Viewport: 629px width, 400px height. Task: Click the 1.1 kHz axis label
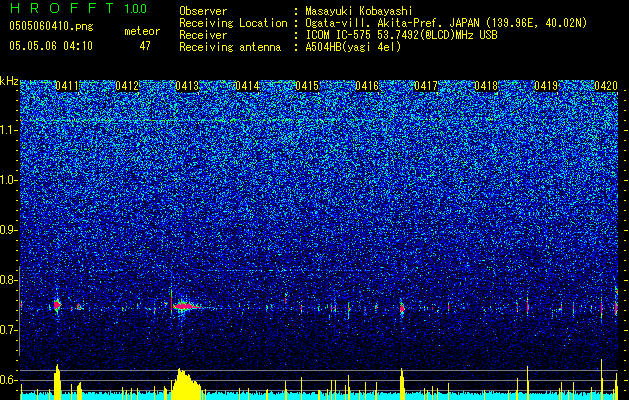9,130
